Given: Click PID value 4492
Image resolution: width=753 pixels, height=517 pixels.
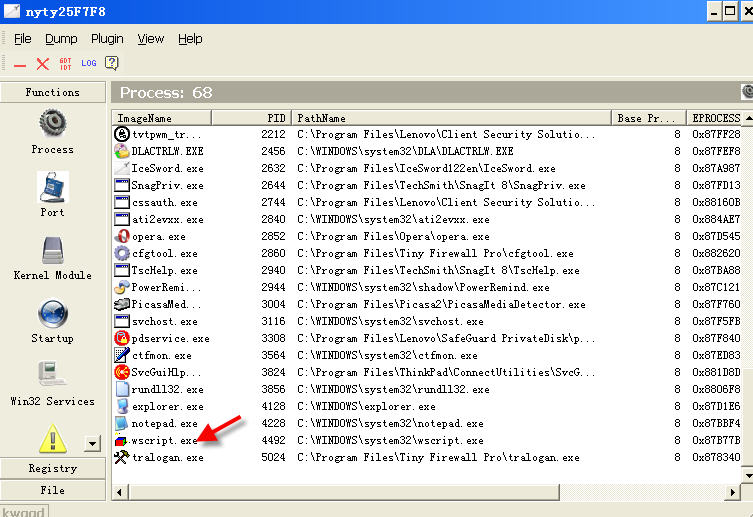Looking at the screenshot, I should pyautogui.click(x=273, y=440).
